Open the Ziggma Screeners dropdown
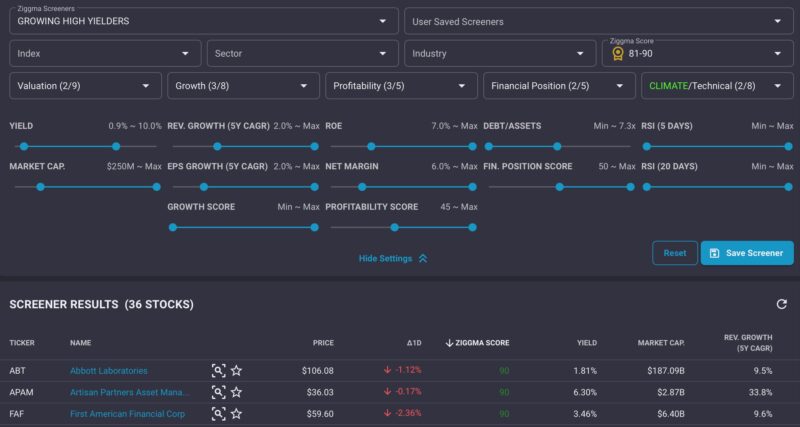Viewport: 800px width, 427px height. tap(204, 21)
